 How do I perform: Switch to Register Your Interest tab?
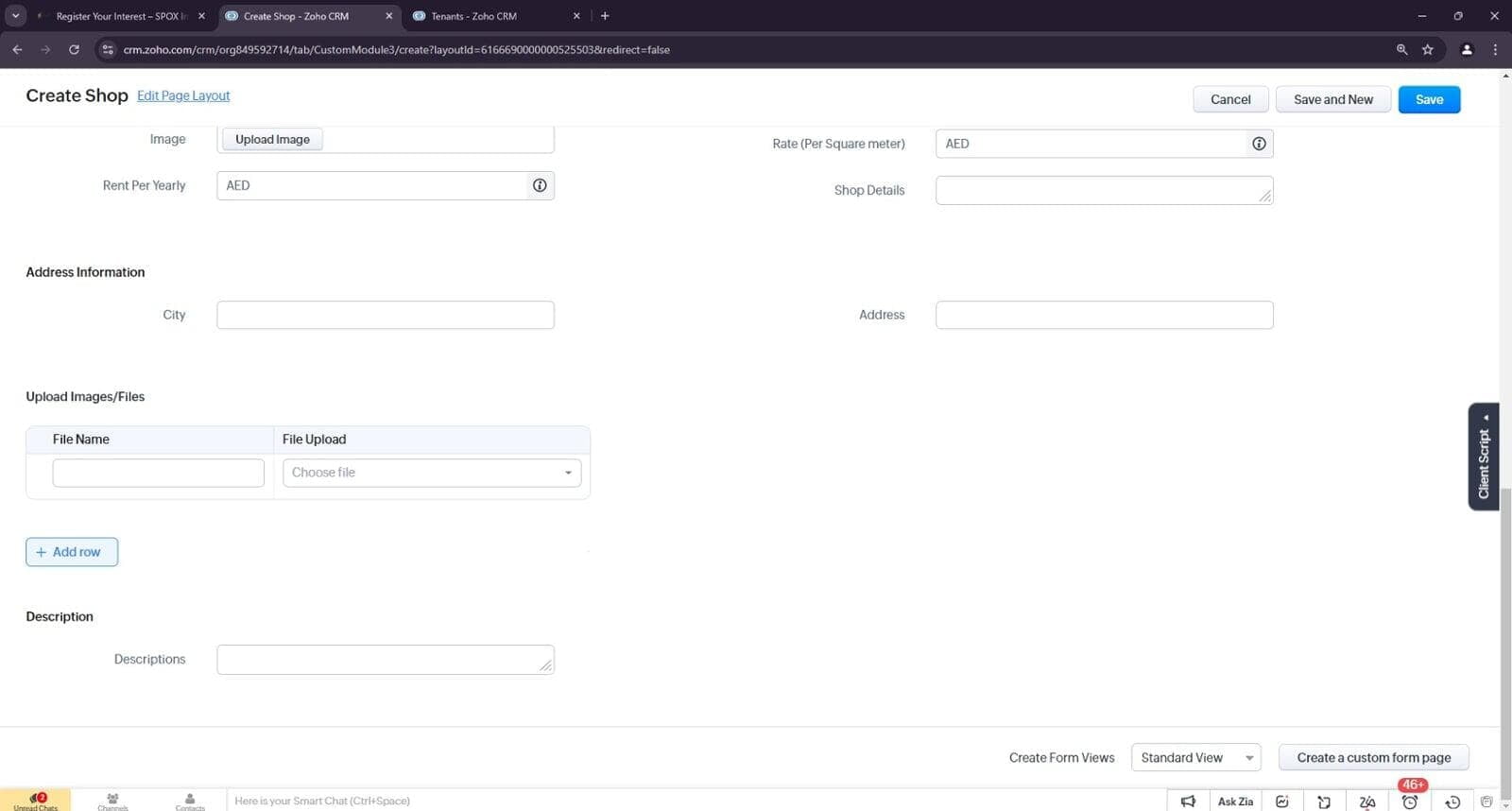click(121, 16)
